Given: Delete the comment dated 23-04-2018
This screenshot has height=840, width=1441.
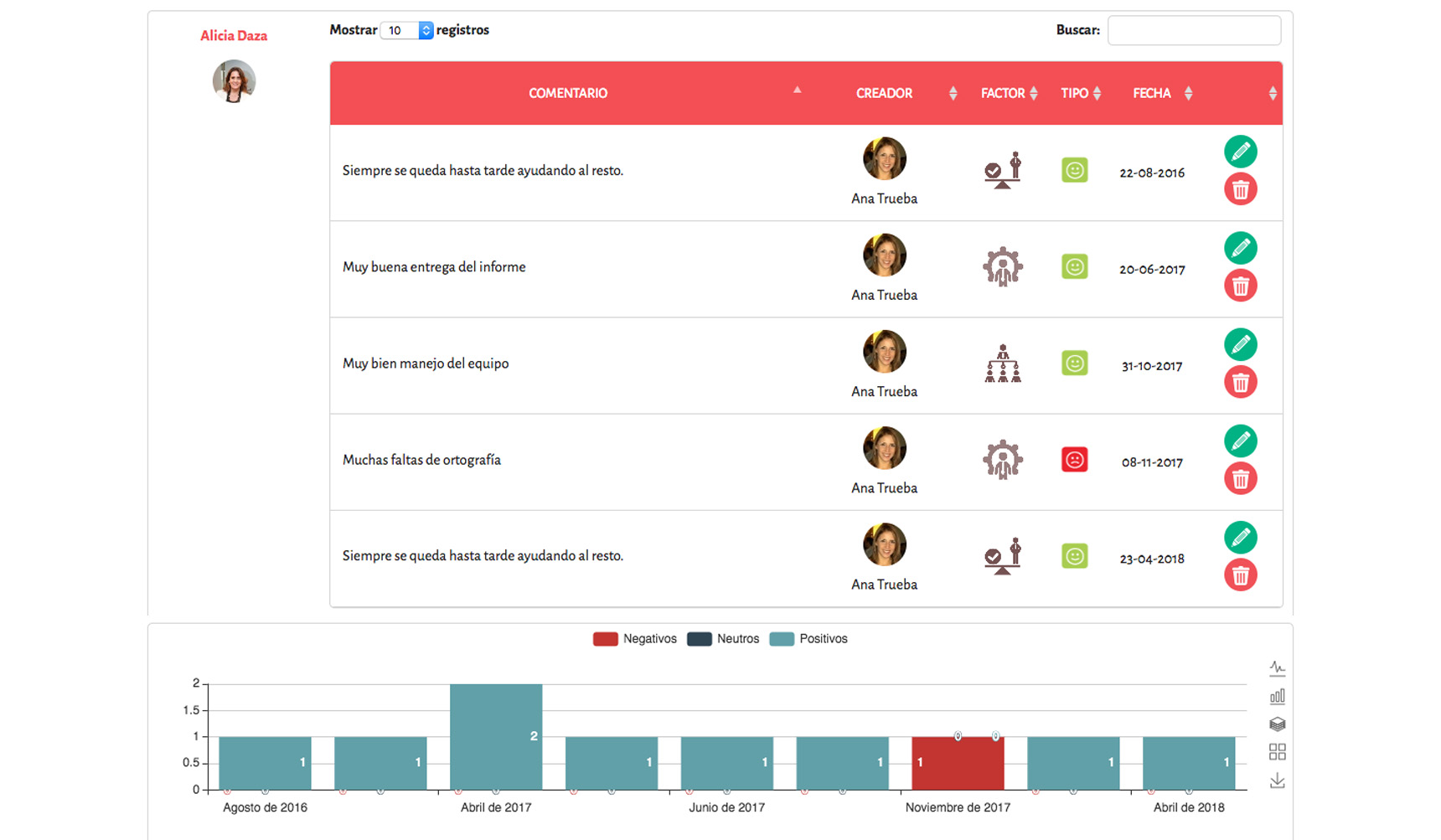Looking at the screenshot, I should point(1240,575).
